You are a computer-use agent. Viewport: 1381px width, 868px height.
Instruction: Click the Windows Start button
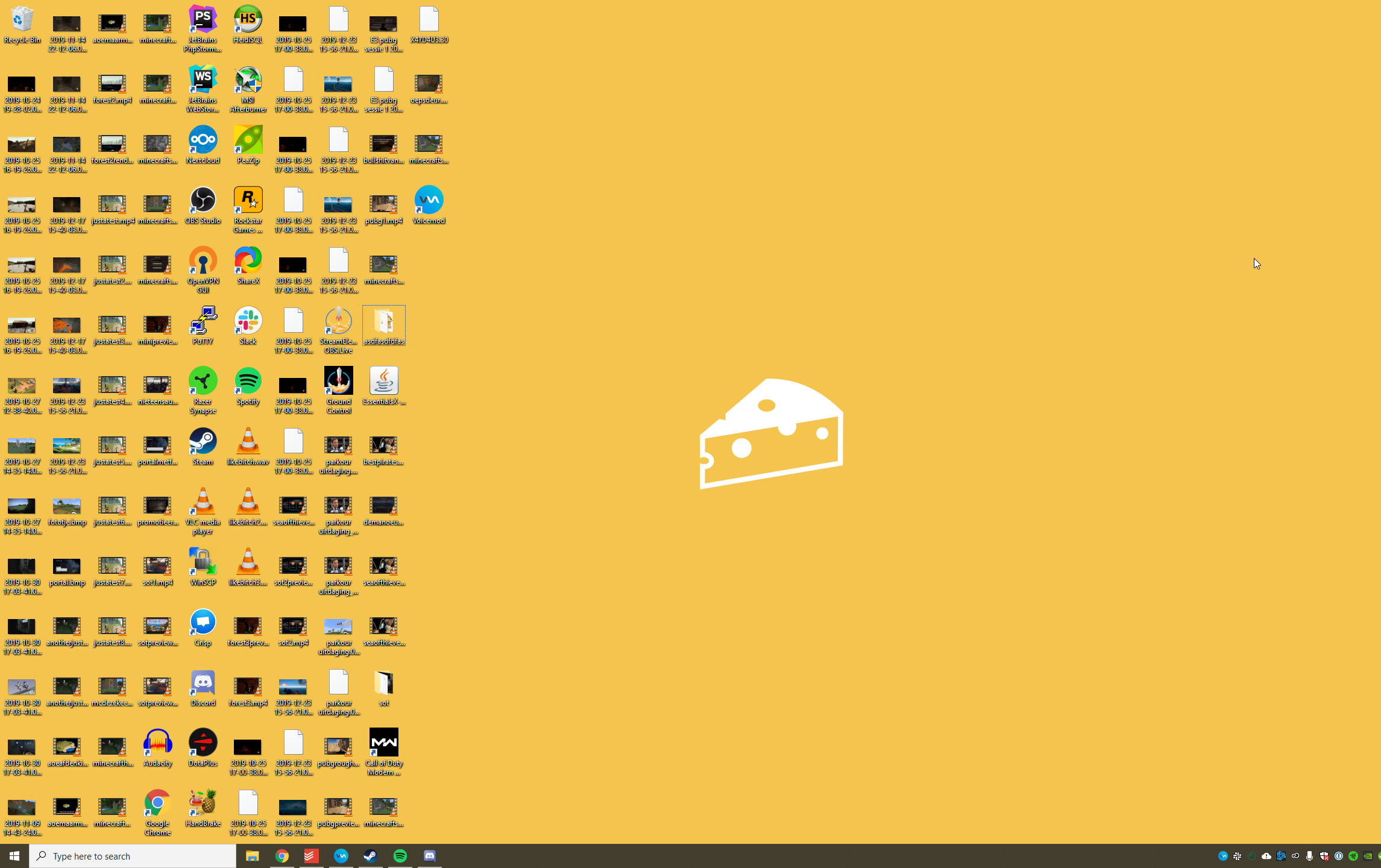(14, 856)
